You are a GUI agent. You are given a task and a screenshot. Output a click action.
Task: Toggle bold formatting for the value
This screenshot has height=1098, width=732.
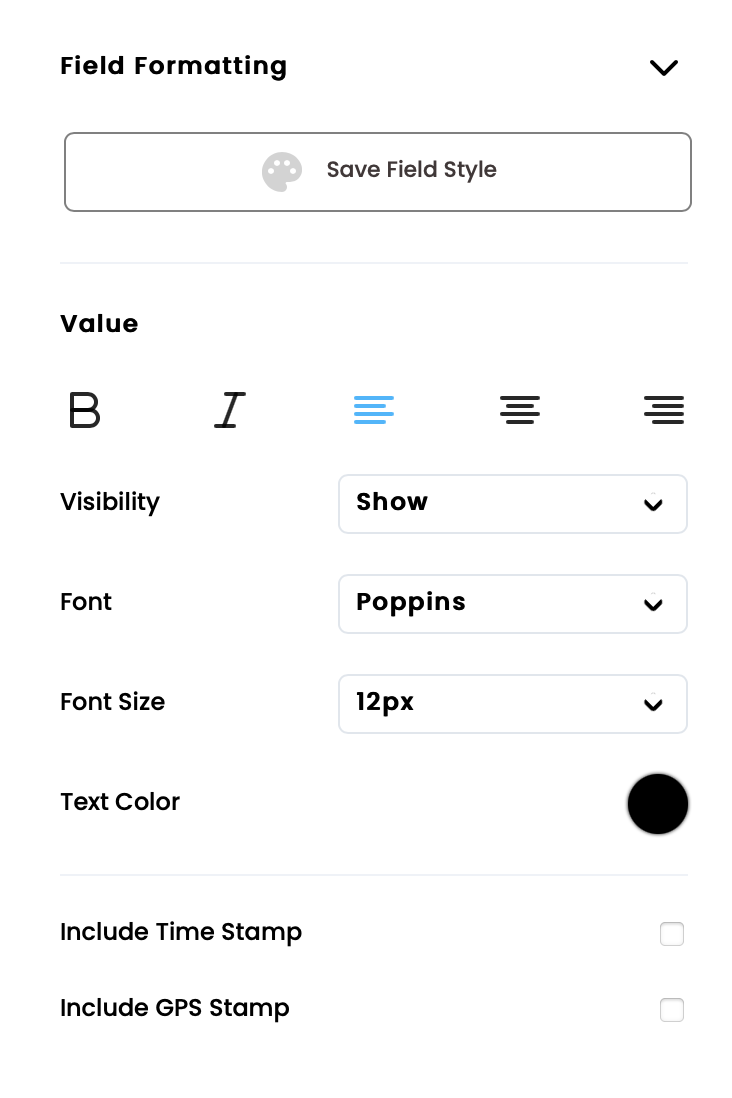(85, 410)
